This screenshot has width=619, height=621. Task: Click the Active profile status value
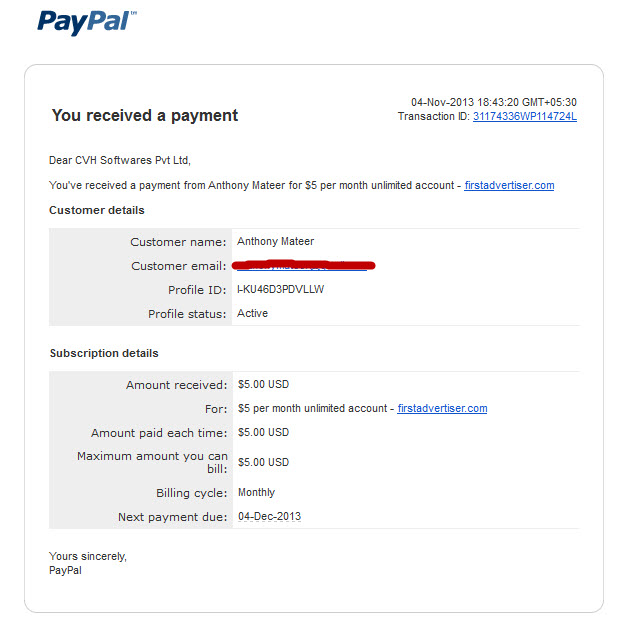[x=252, y=313]
